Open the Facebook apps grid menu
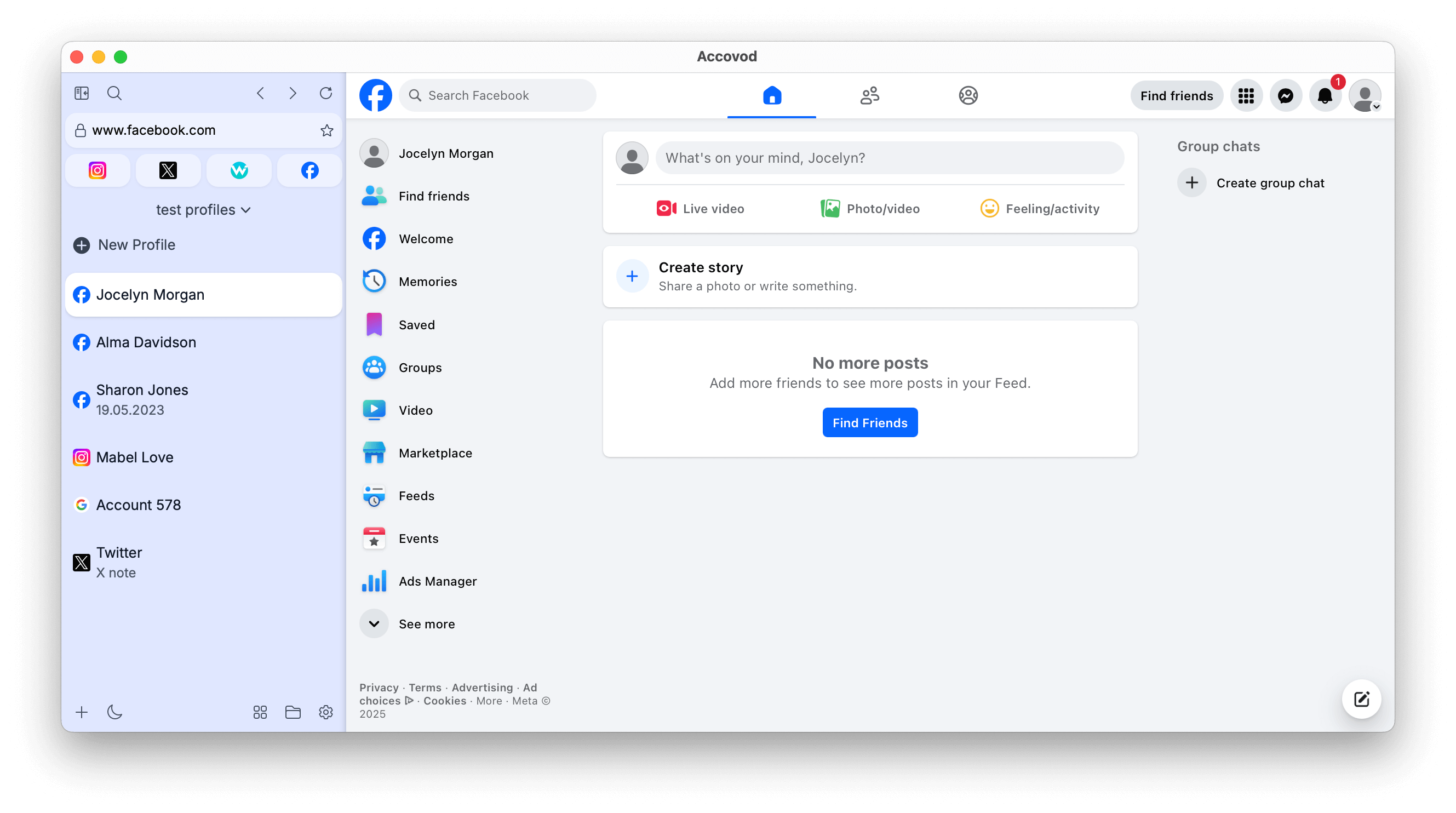Image resolution: width=1456 pixels, height=813 pixels. click(x=1246, y=95)
